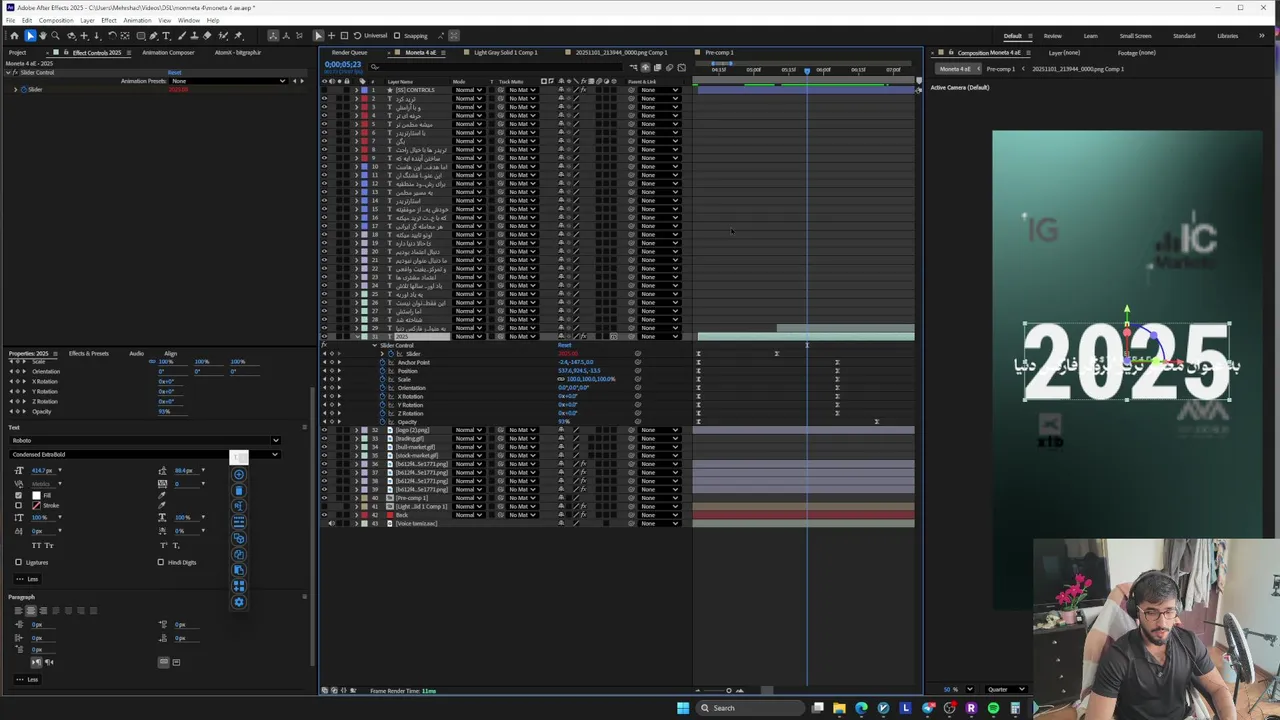
Task: Open the Animation menu
Action: pos(137,20)
